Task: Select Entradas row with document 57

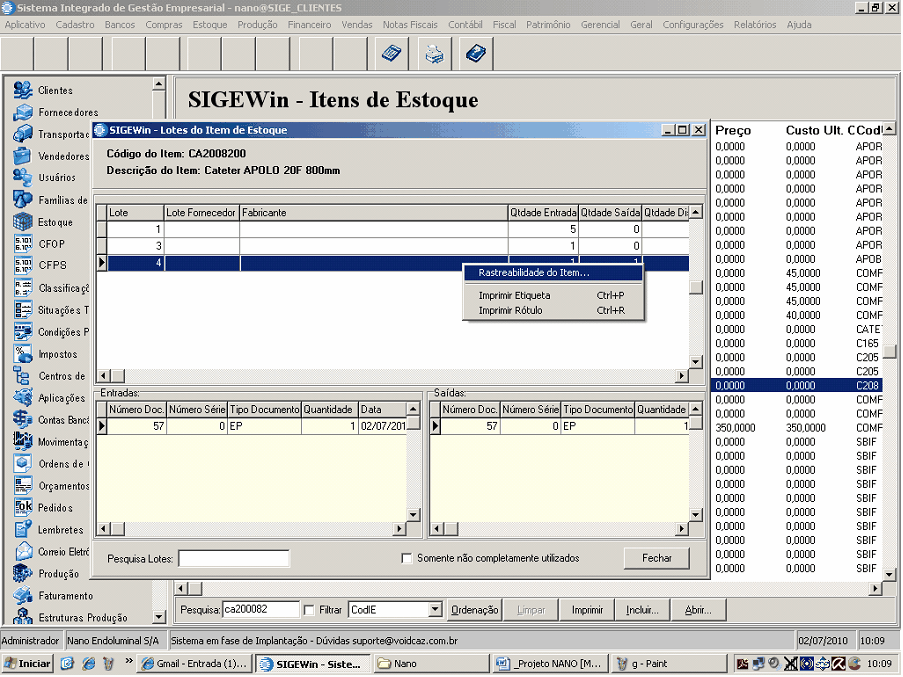Action: (252, 426)
